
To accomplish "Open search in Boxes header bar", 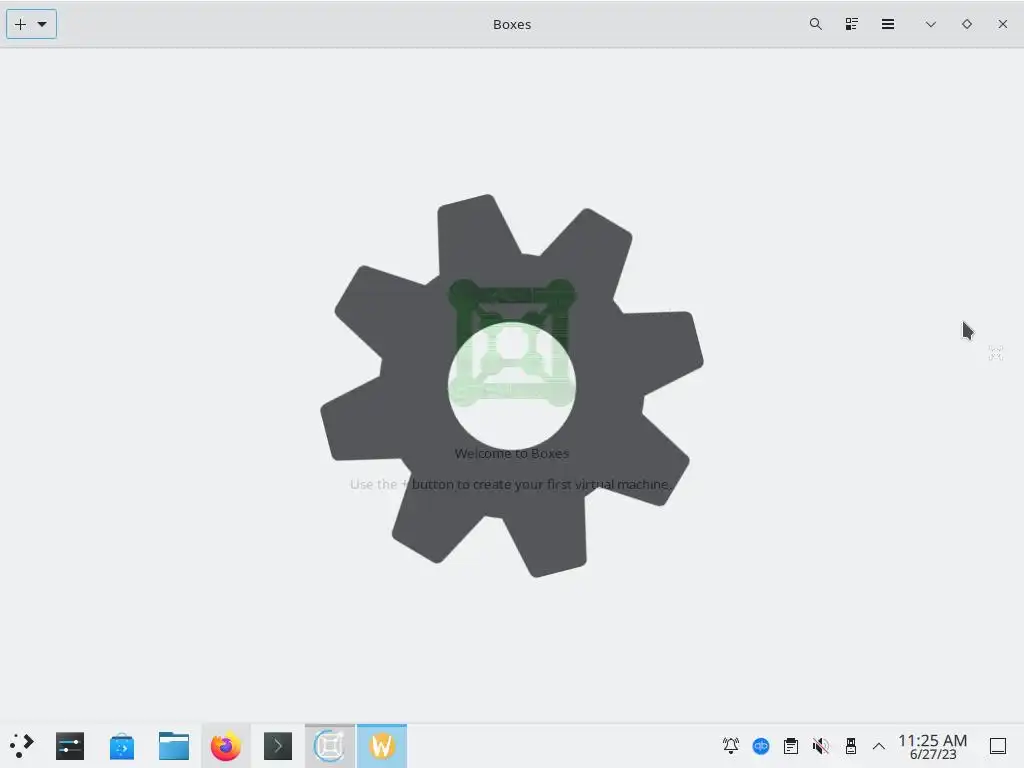I will pos(815,24).
